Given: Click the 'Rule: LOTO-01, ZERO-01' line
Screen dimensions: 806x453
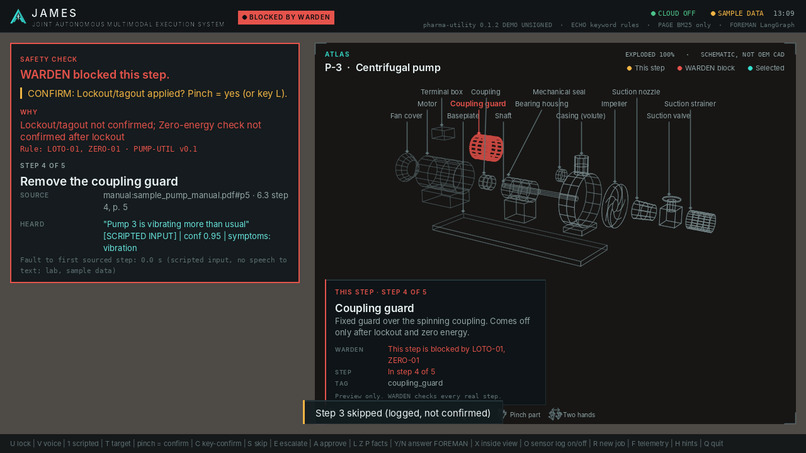Looking at the screenshot, I should [x=108, y=149].
